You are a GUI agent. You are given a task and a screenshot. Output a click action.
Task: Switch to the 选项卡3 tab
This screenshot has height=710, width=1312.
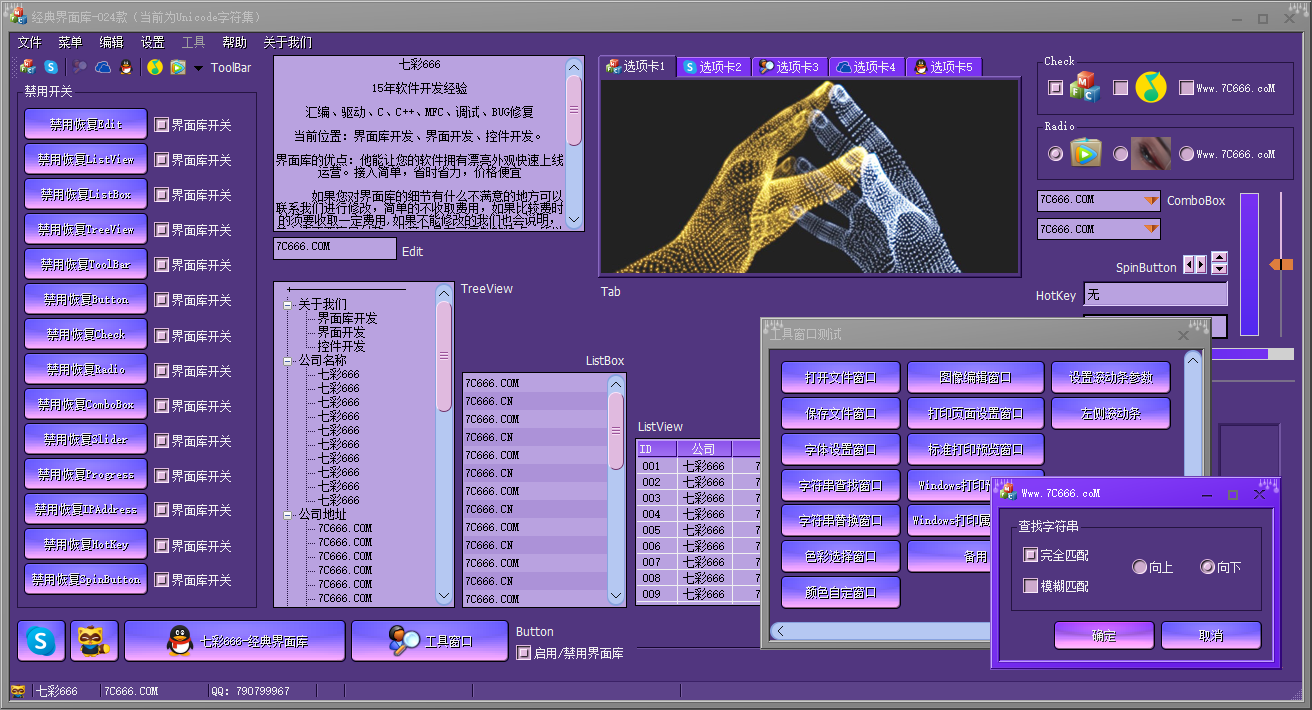(x=789, y=67)
